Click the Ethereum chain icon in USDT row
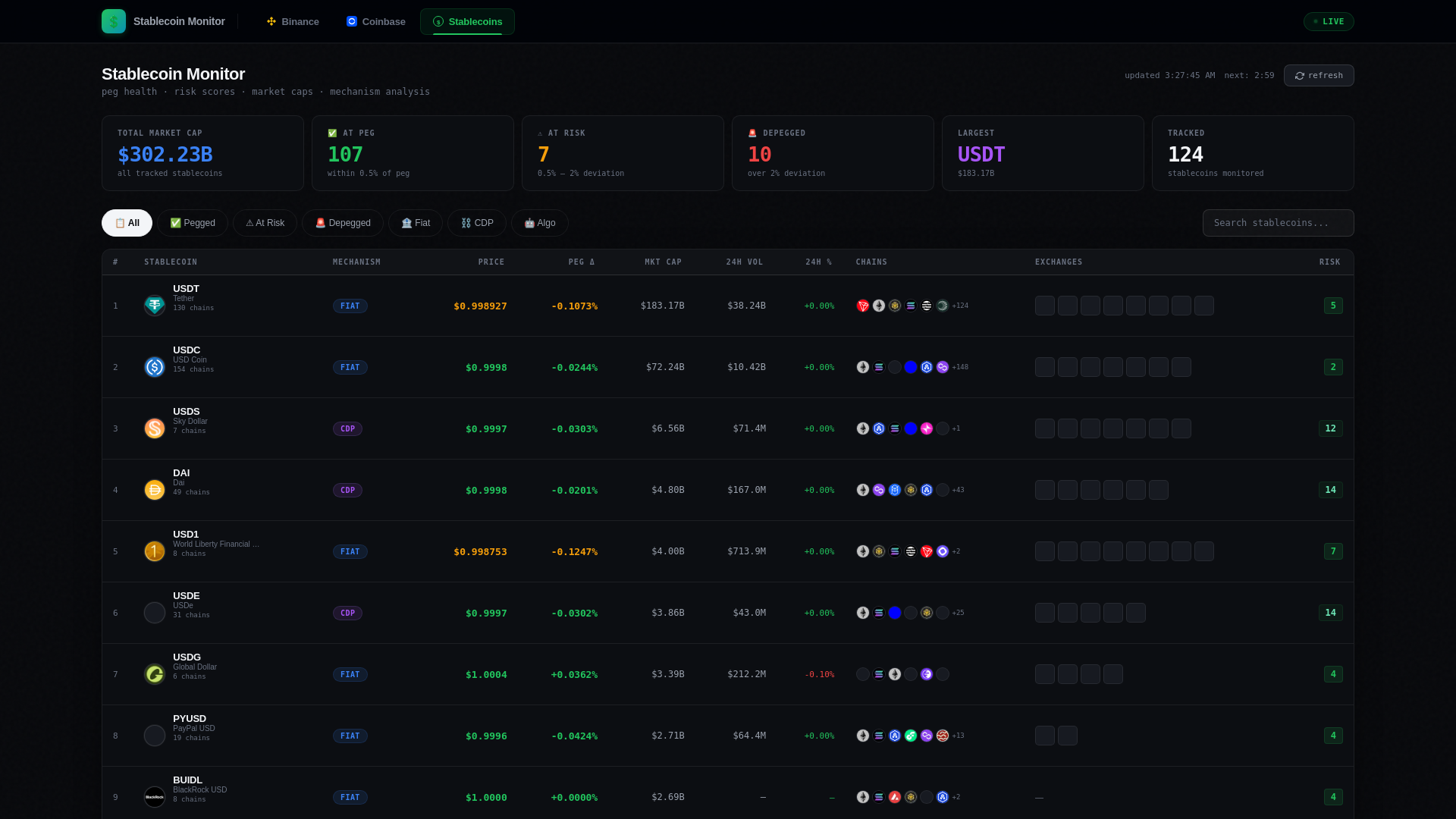 [879, 306]
